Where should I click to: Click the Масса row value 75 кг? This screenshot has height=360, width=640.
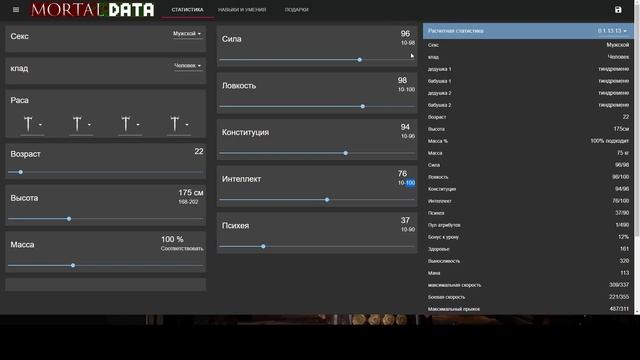point(623,153)
